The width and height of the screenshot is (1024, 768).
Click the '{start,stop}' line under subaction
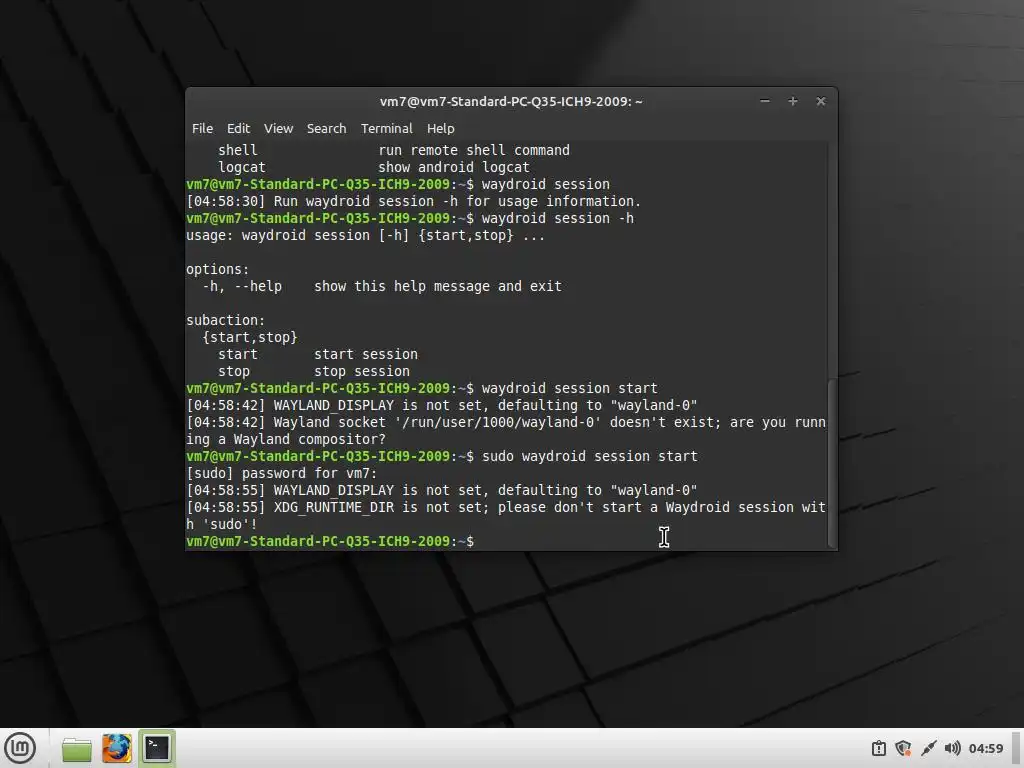click(x=249, y=337)
